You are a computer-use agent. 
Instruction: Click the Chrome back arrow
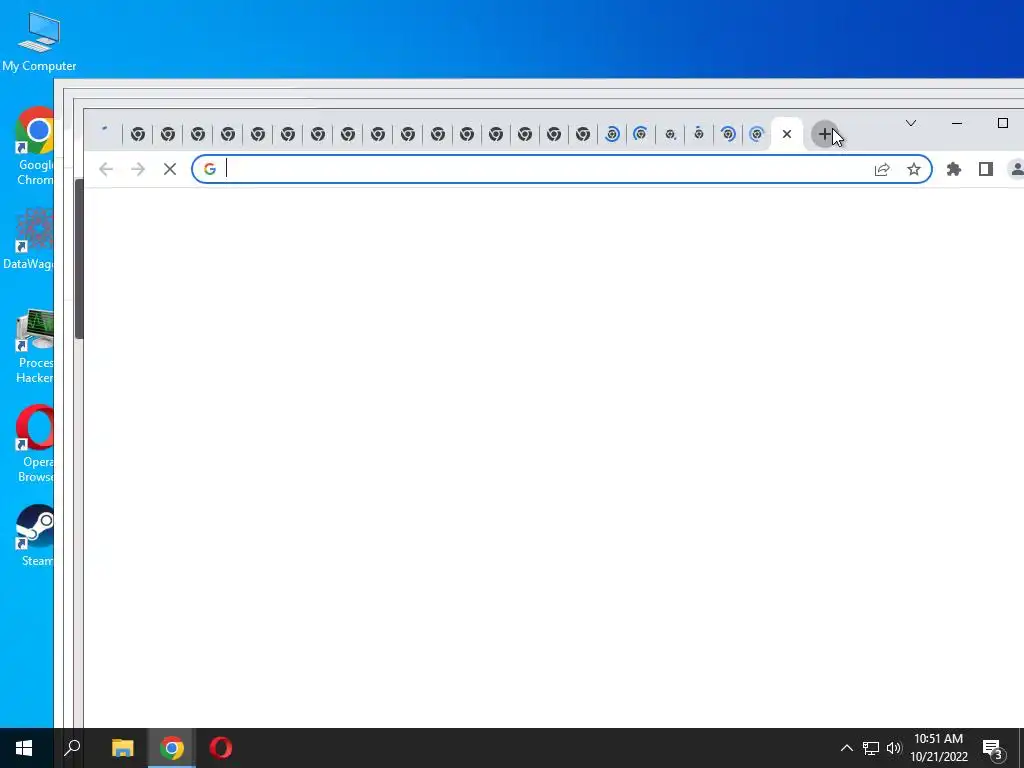(106, 169)
